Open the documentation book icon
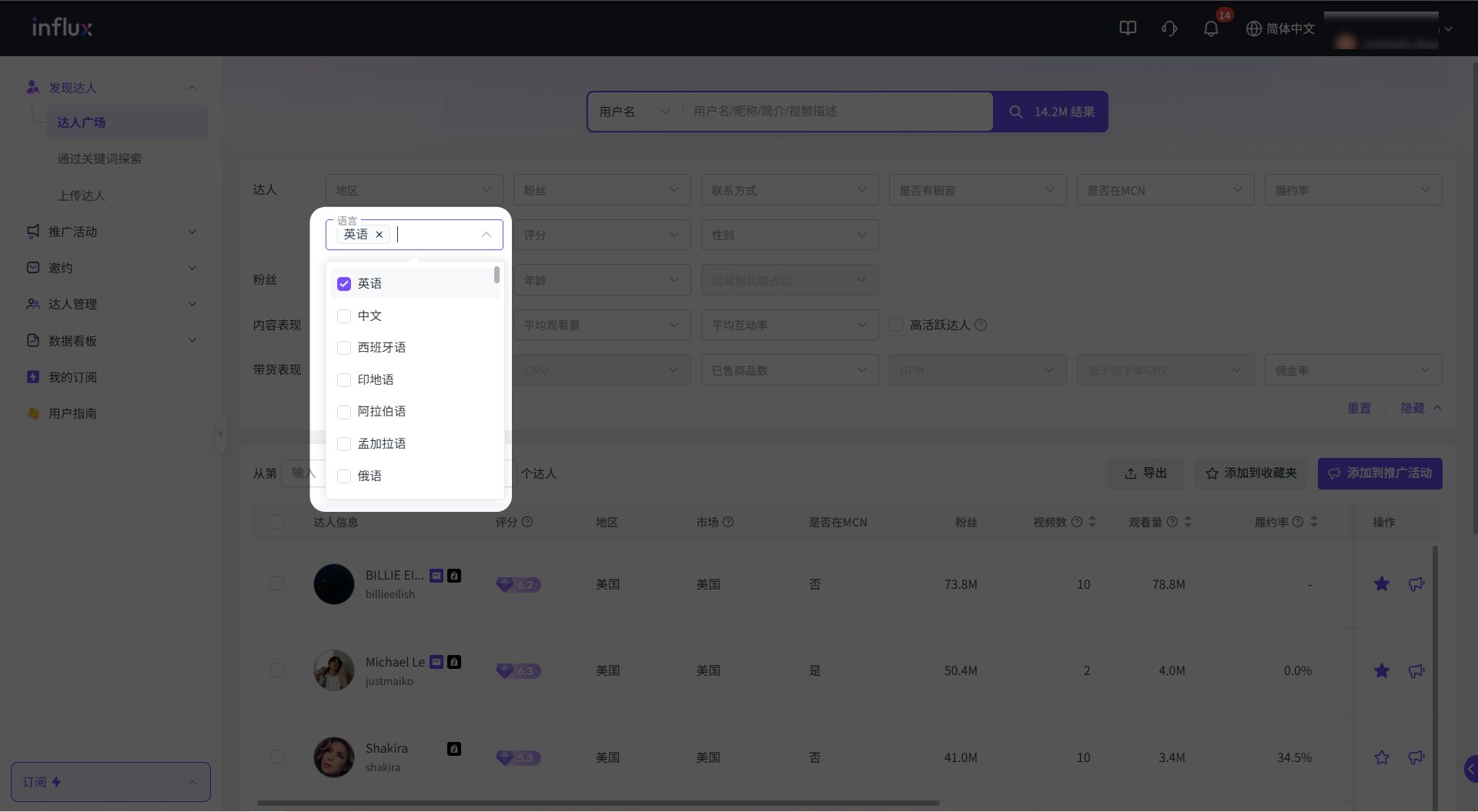The height and width of the screenshot is (812, 1478). [1128, 28]
